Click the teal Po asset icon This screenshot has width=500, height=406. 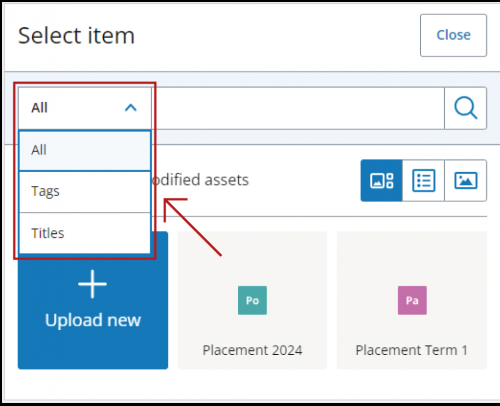click(x=252, y=300)
